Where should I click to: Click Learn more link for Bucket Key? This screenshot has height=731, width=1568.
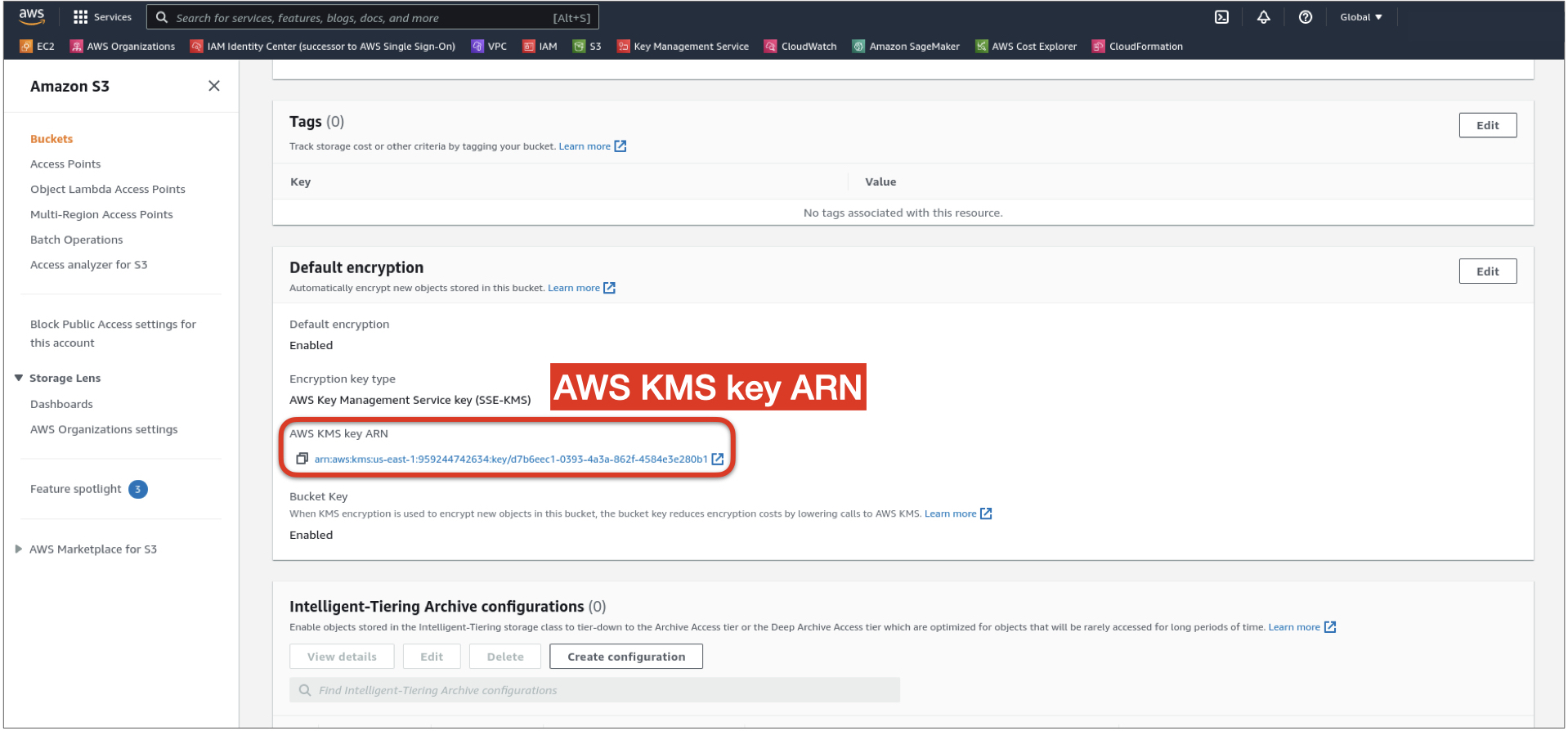click(951, 513)
